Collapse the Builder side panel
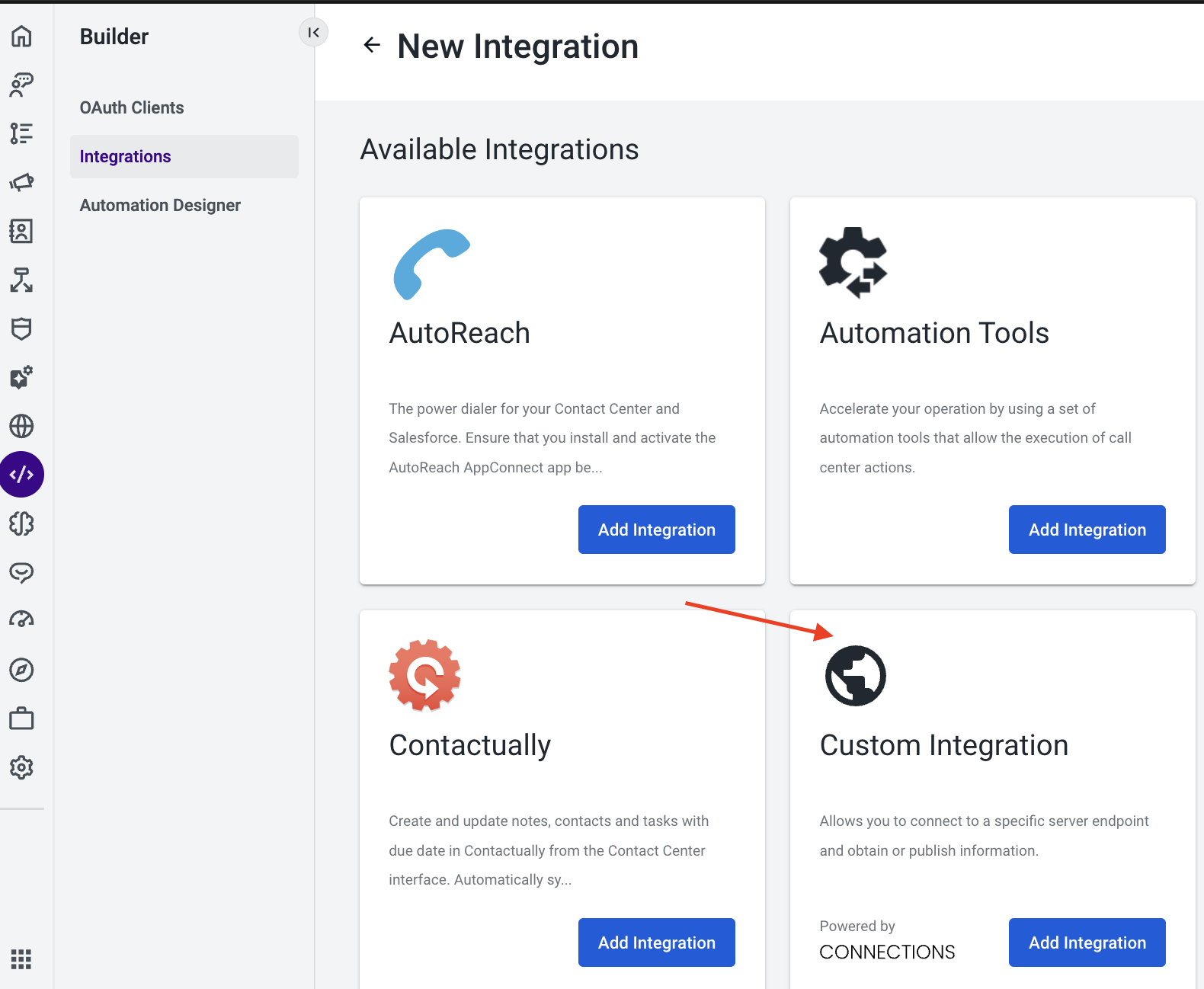The width and height of the screenshot is (1204, 989). [x=313, y=32]
